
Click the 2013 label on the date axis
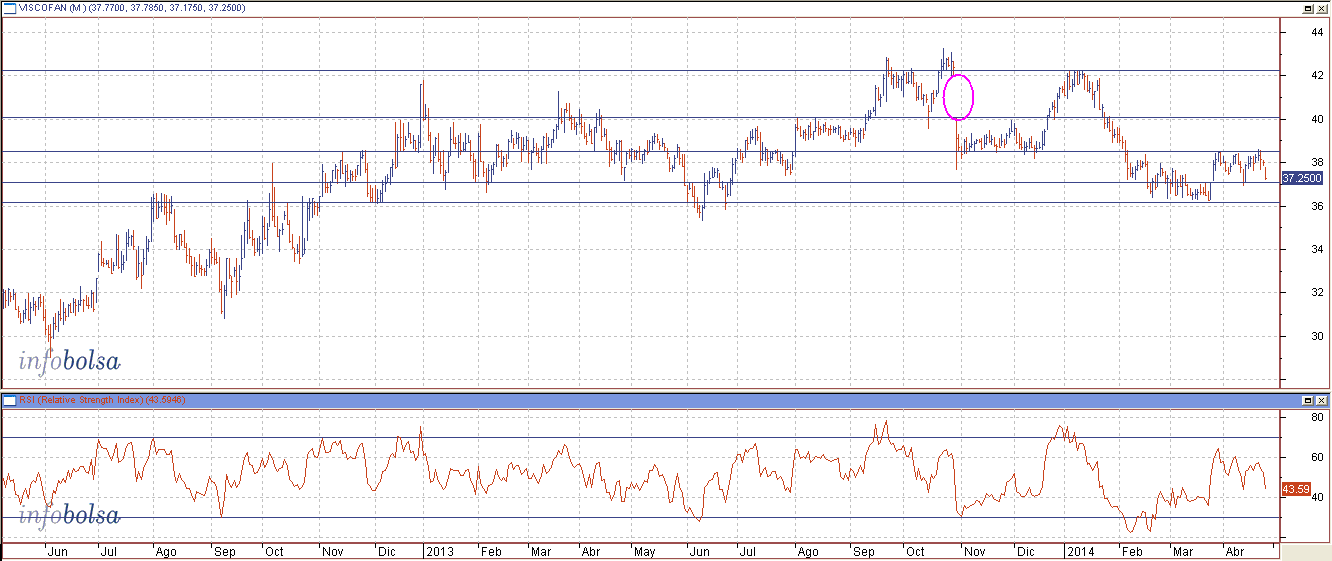439,551
